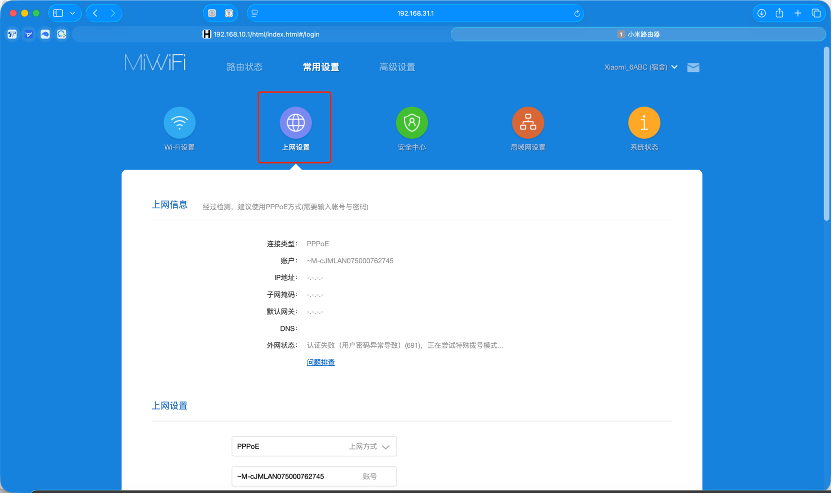This screenshot has width=832, height=494.
Task: Open the Wi-Fi设置 icon
Action: click(x=179, y=123)
